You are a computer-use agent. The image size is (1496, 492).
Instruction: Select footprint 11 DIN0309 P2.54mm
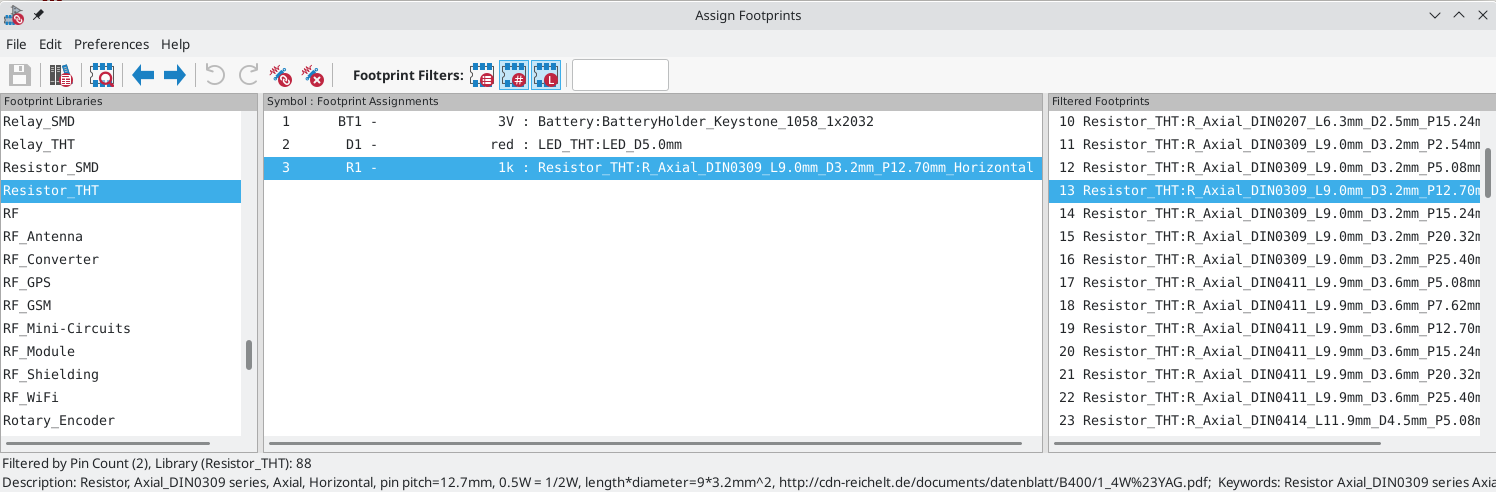[1265, 144]
